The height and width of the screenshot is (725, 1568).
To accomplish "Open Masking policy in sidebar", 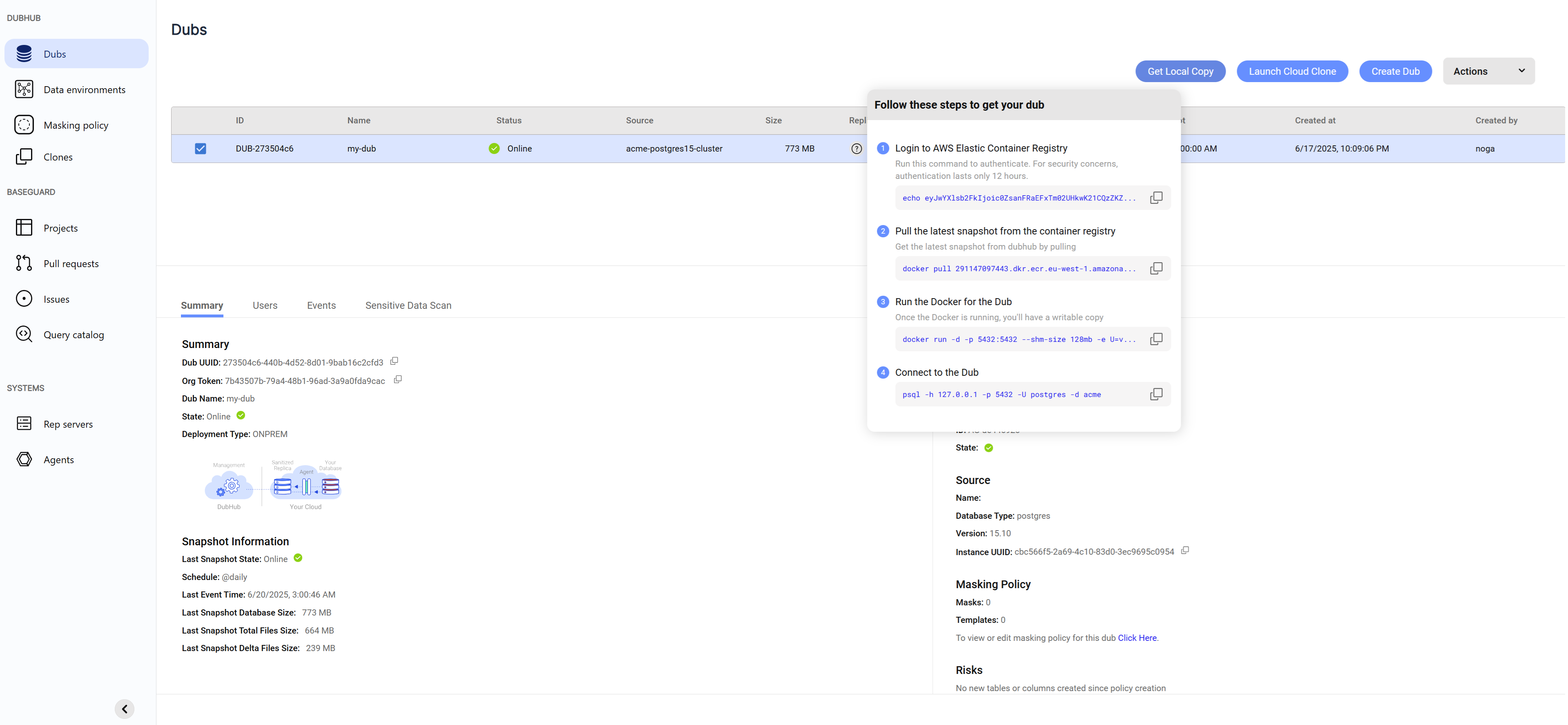I will point(76,125).
